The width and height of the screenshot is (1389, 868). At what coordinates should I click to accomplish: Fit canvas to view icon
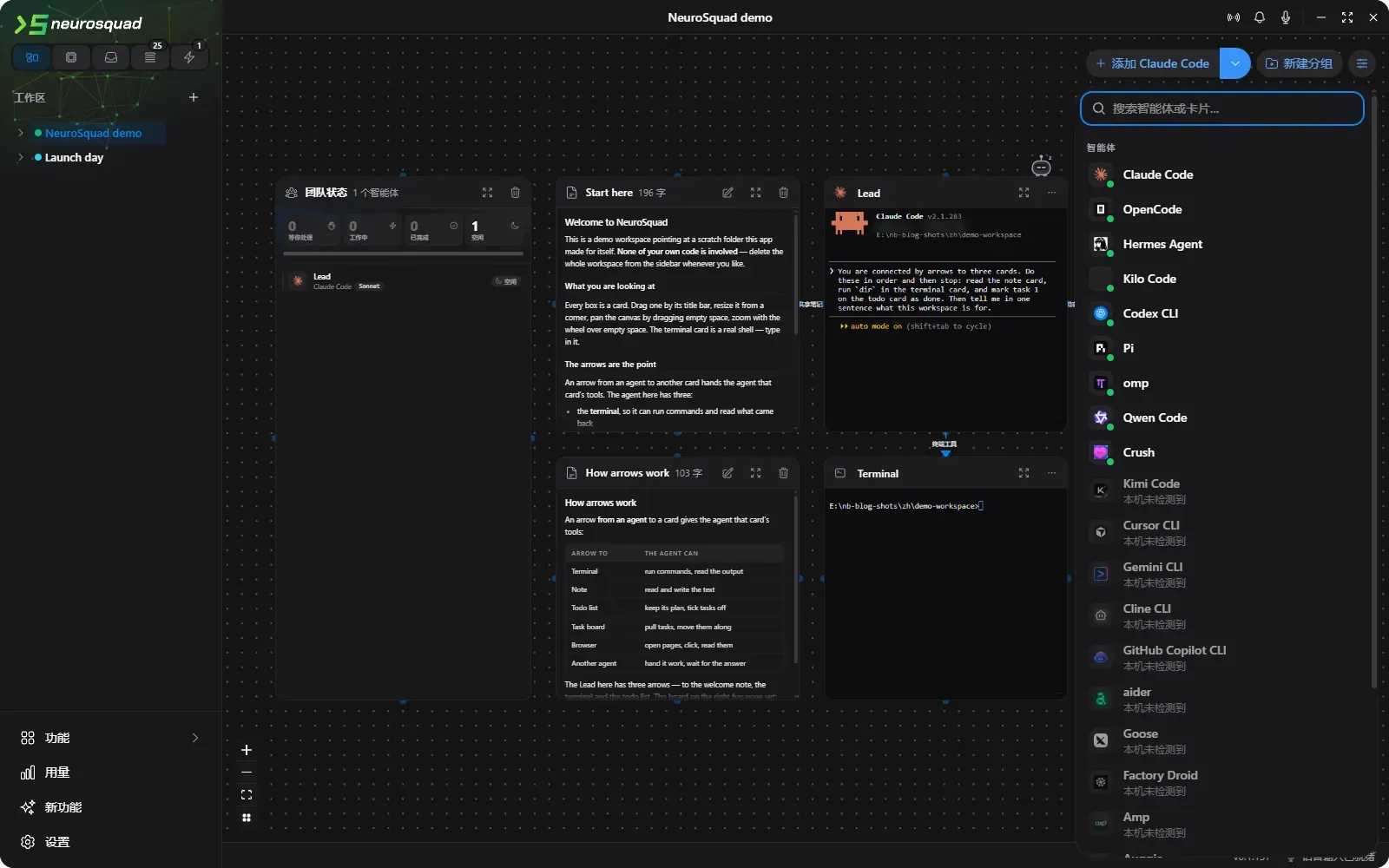point(247,795)
